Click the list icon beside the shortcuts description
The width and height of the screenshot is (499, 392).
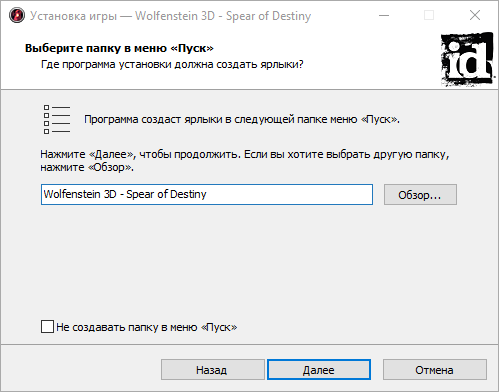(57, 119)
